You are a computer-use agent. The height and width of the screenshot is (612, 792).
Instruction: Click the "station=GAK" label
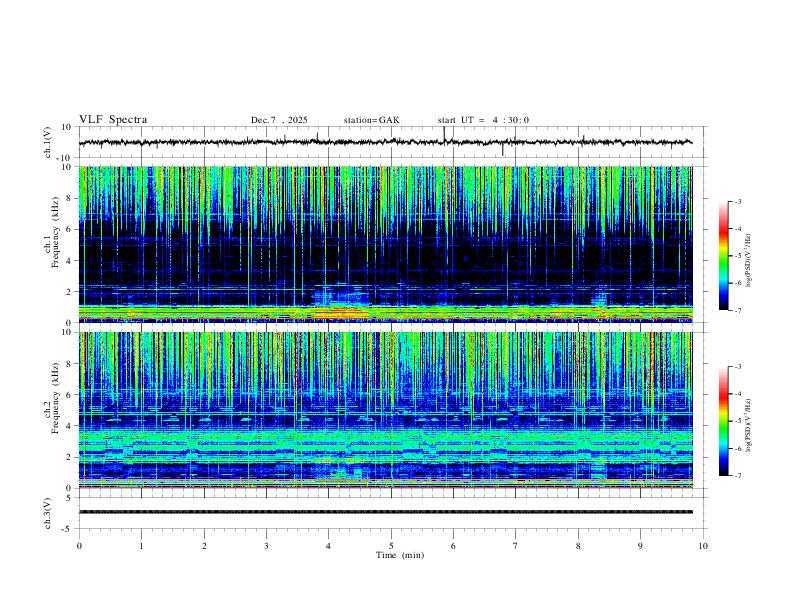pyautogui.click(x=371, y=120)
